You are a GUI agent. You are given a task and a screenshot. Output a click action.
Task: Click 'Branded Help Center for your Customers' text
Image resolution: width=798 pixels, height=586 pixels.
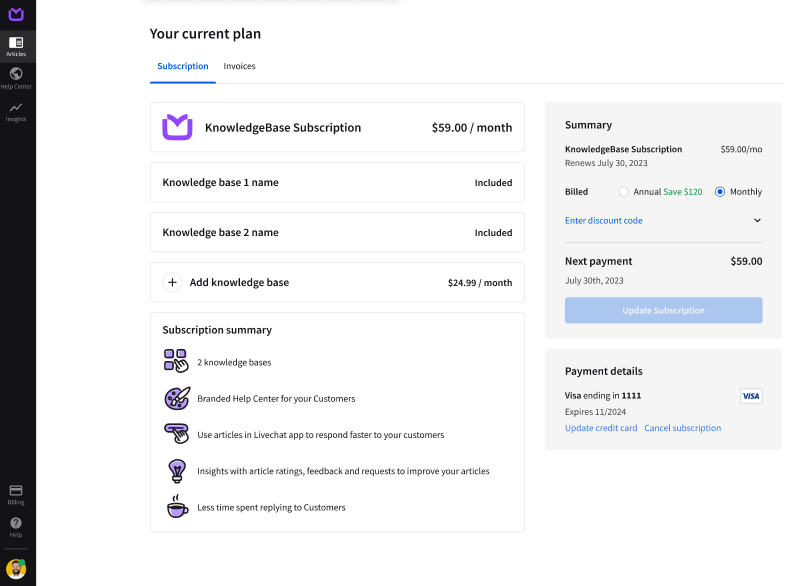(x=276, y=399)
